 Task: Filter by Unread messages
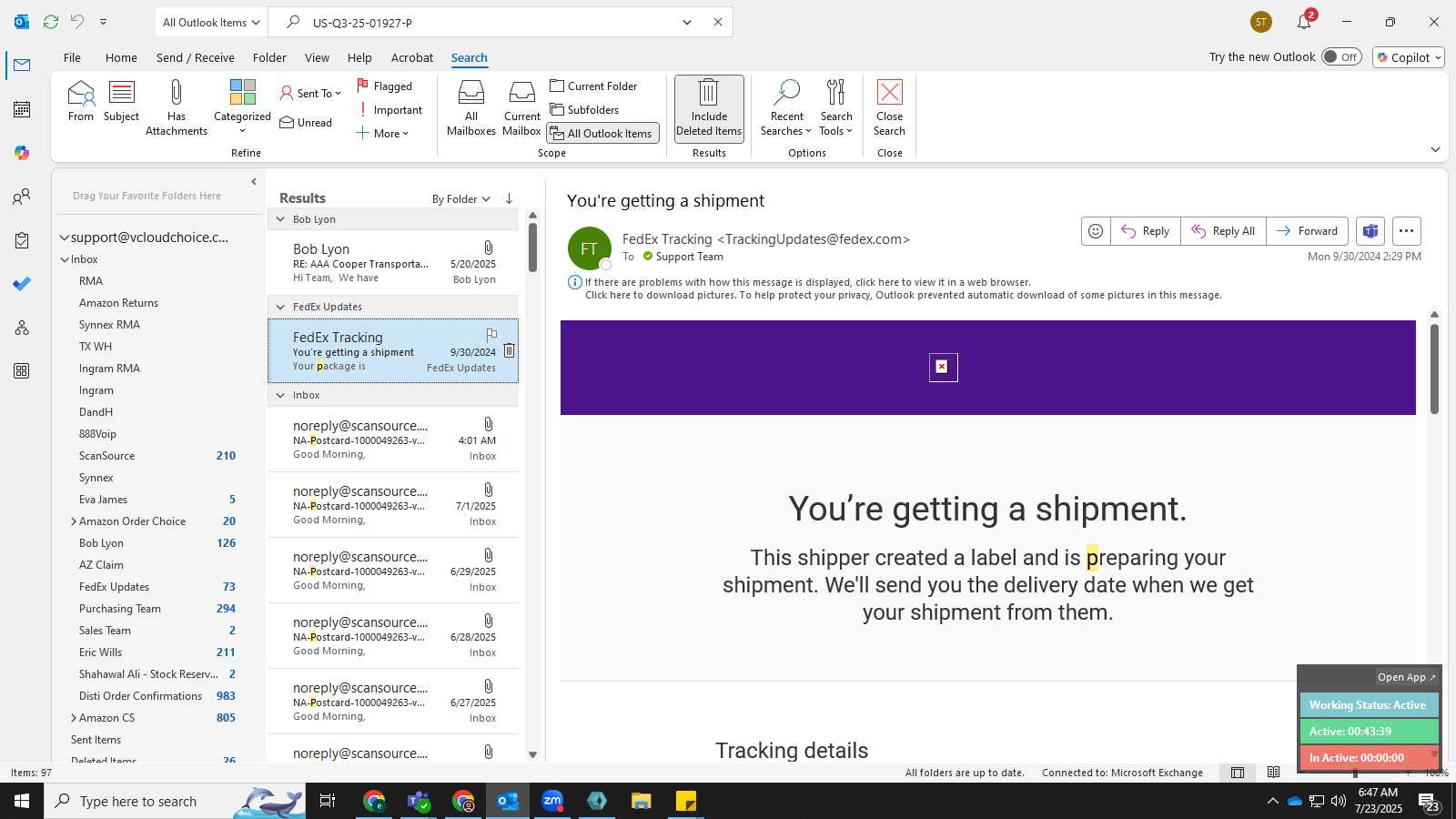(306, 123)
